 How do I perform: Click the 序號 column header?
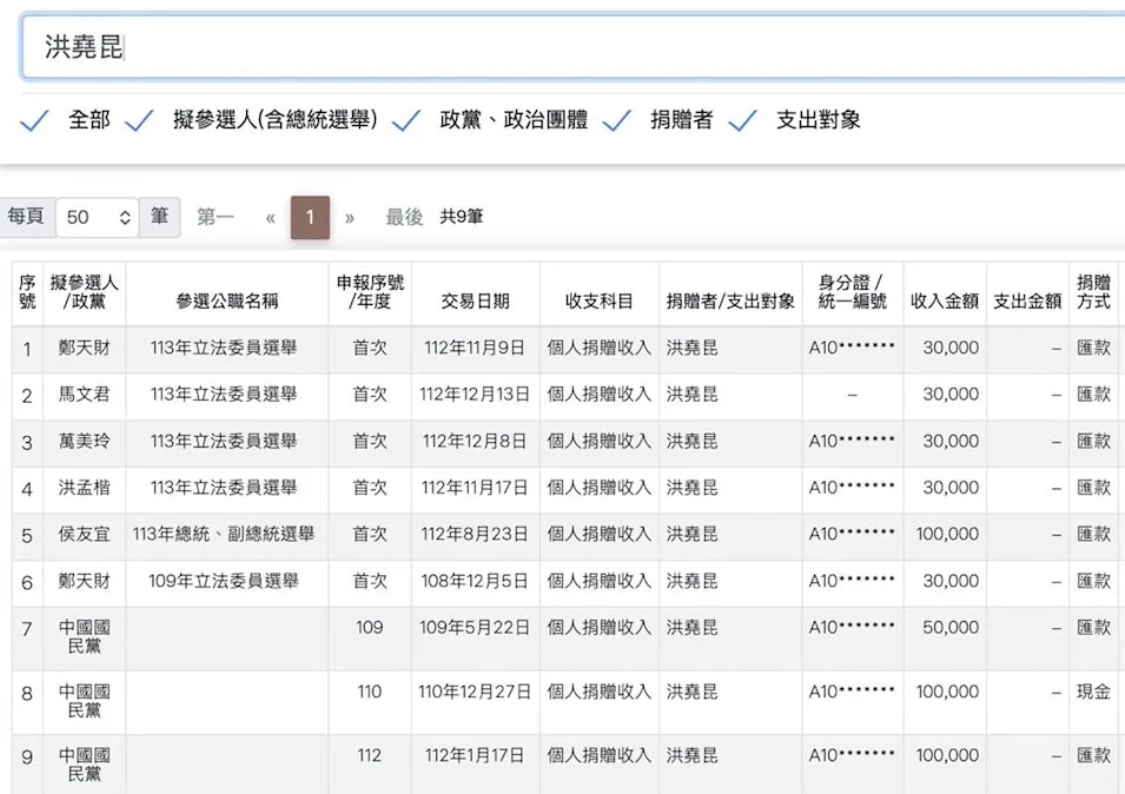[x=27, y=293]
